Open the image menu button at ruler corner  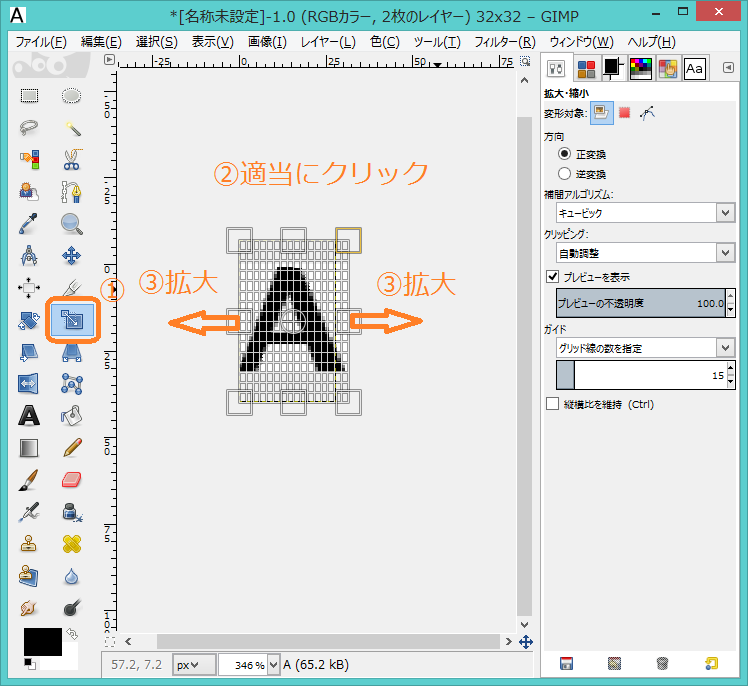(x=110, y=60)
